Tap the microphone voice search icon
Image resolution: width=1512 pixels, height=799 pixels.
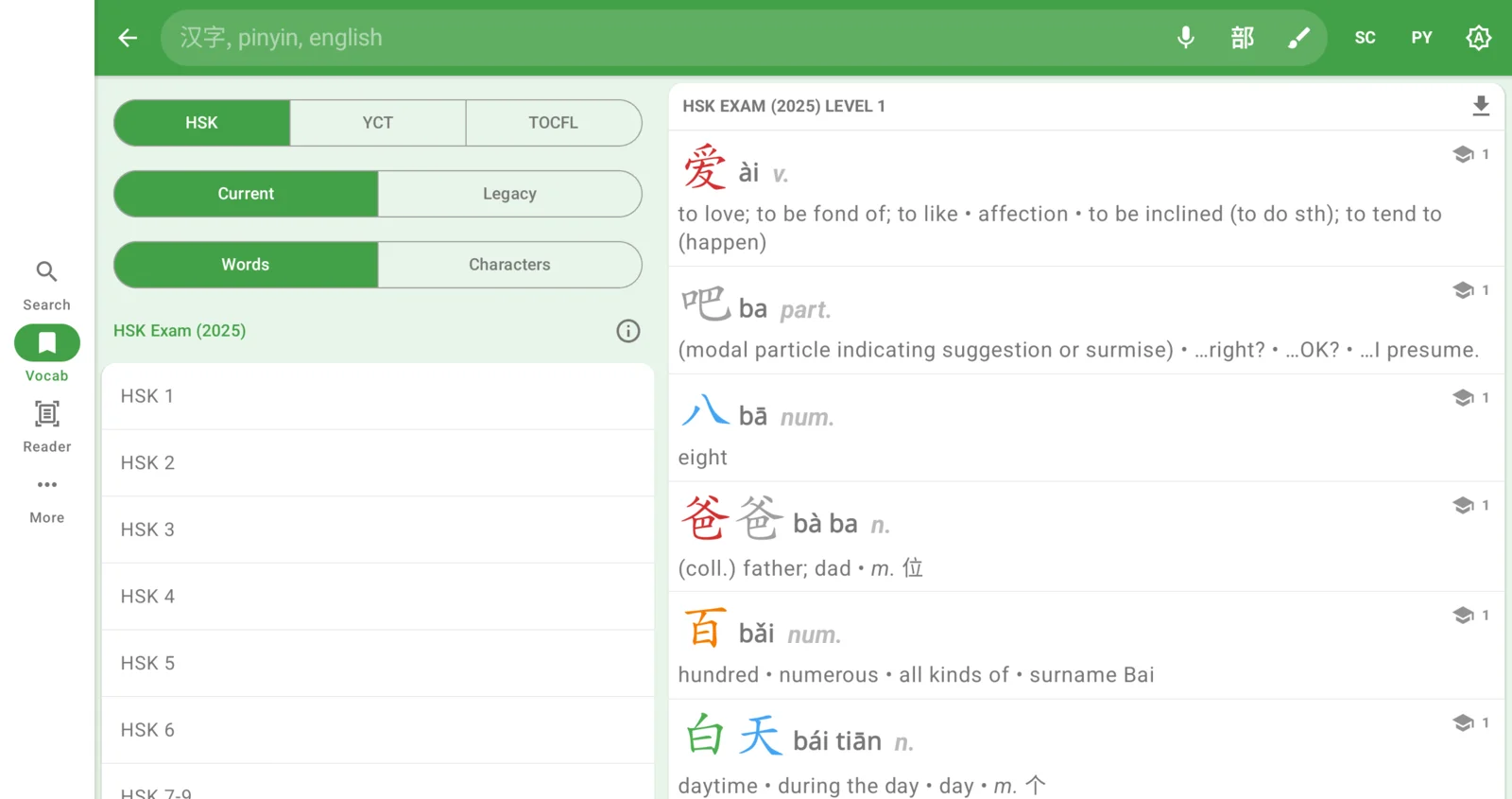click(x=1185, y=38)
